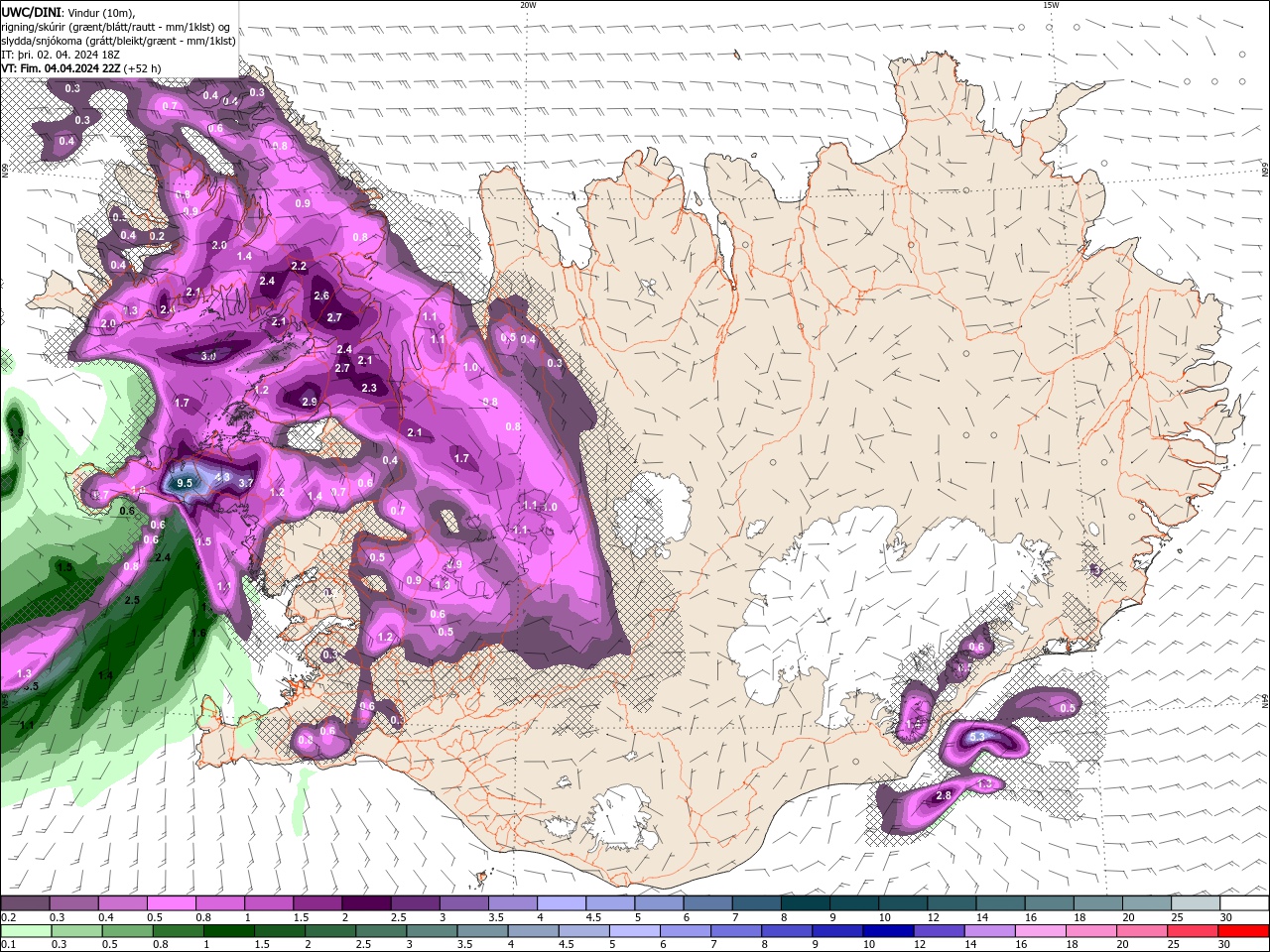The image size is (1270, 952).
Task: Click the white 30 swatch in top legend
Action: pos(1243,903)
